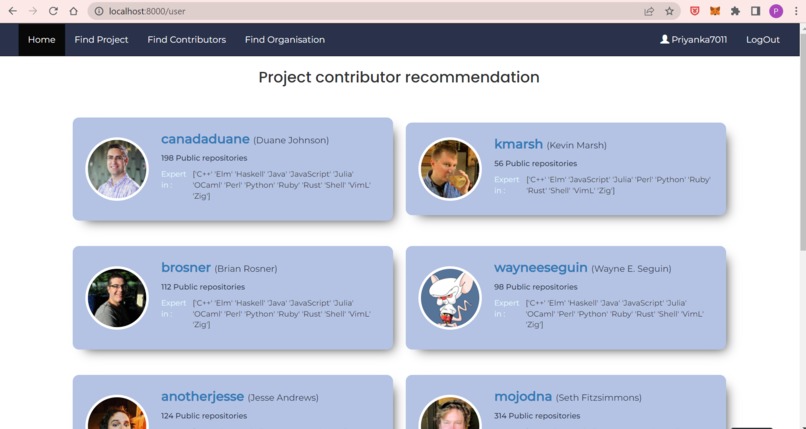
Task: Click '(Seth Fitzsimmons)' name text
Action: click(x=599, y=398)
